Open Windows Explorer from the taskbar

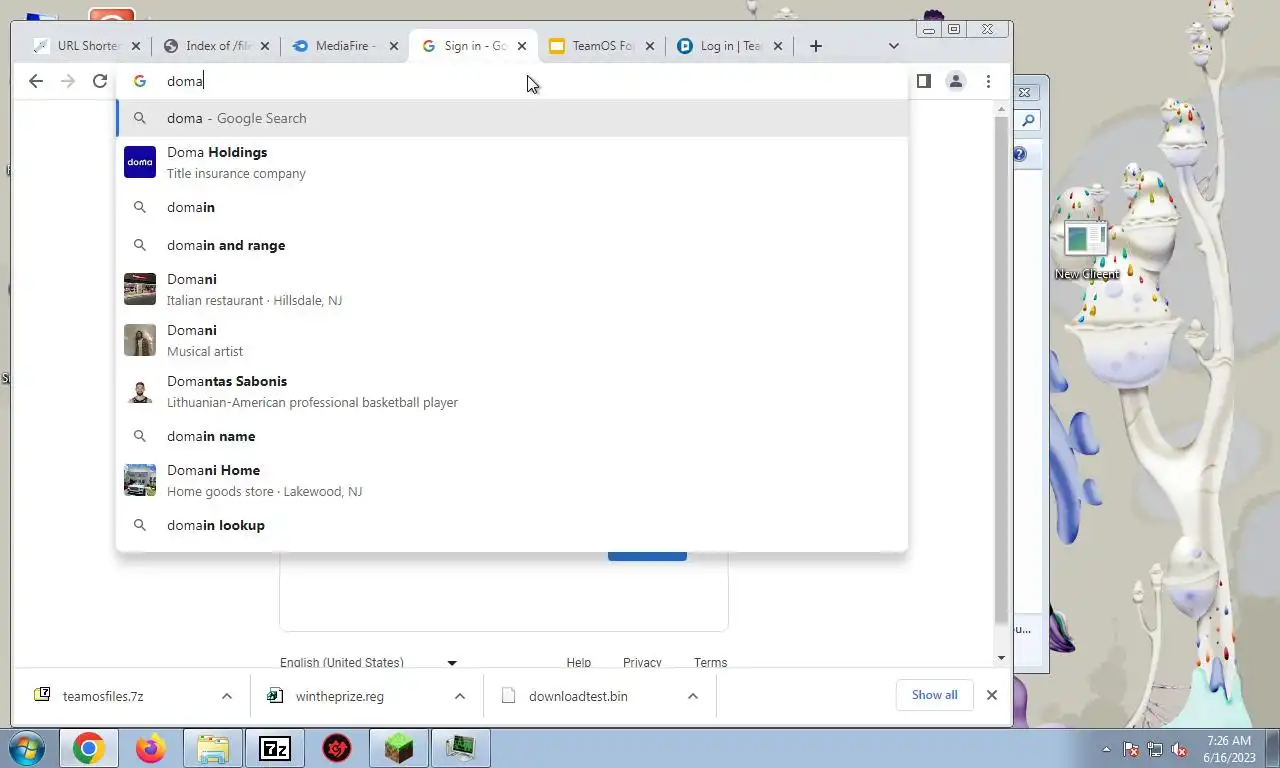(x=213, y=748)
